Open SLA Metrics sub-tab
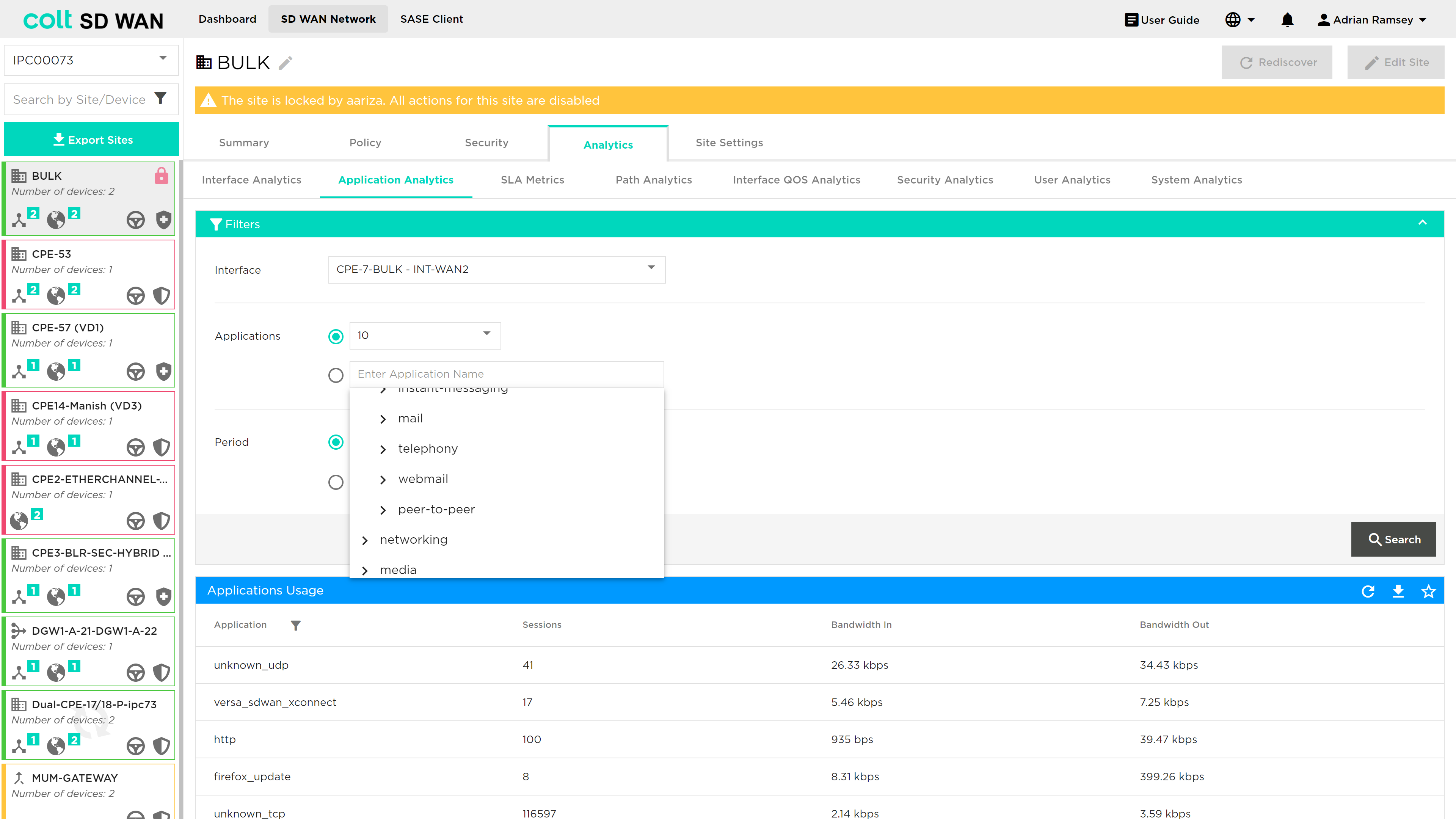Screen dimensions: 1456x819 [532, 180]
